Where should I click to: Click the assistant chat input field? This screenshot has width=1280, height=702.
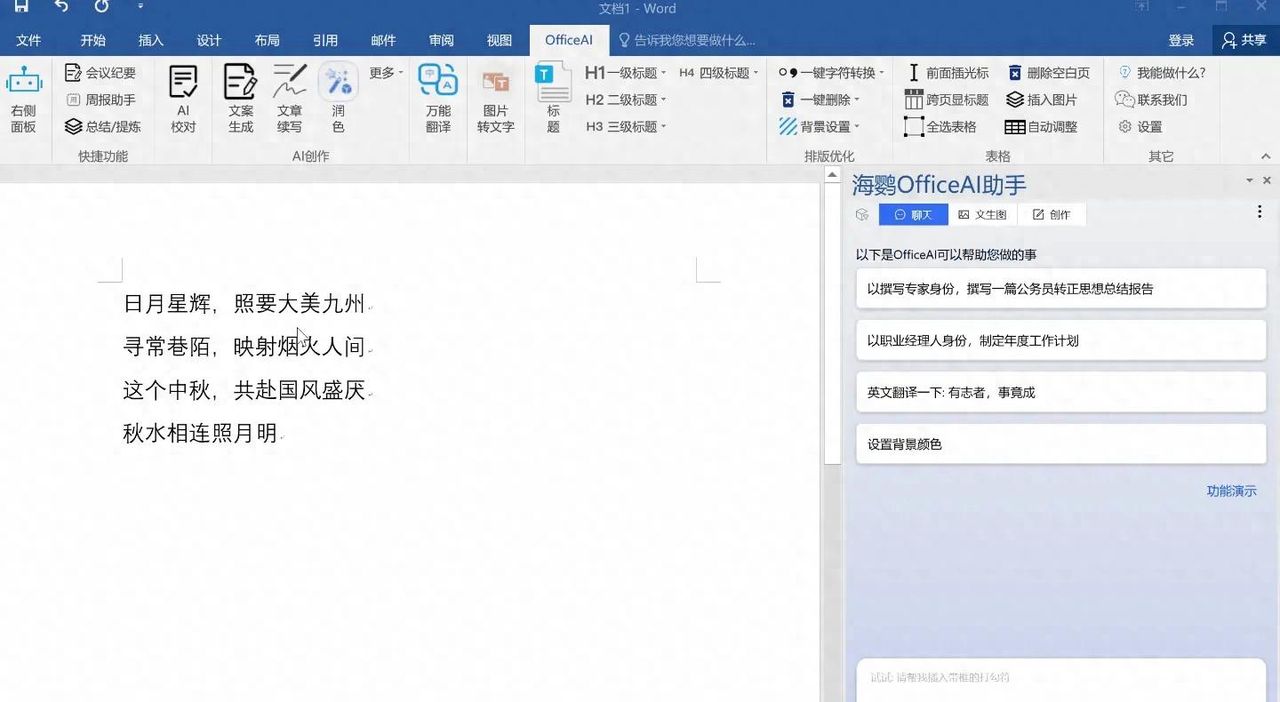pyautogui.click(x=1061, y=680)
